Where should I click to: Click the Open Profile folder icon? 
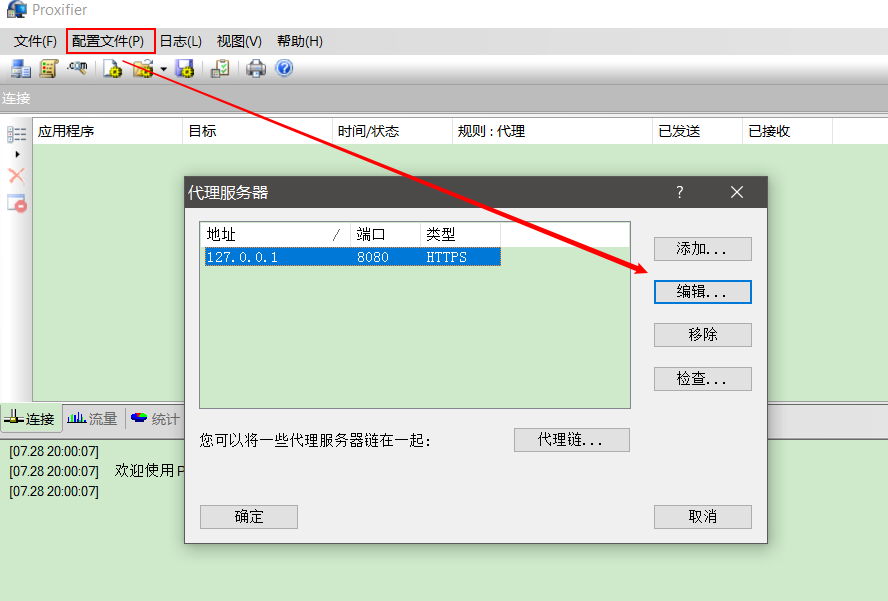[x=143, y=69]
